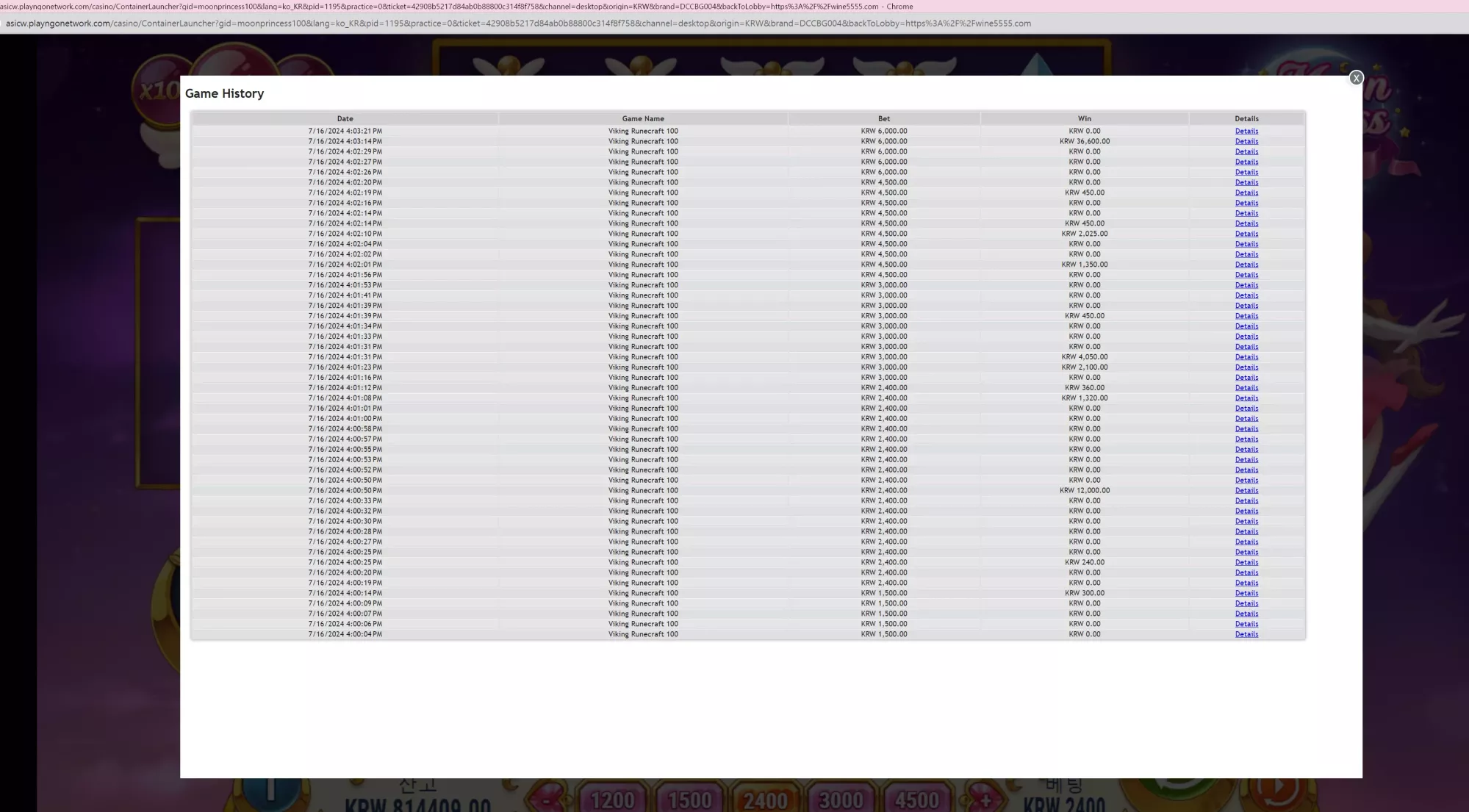1469x812 pixels.
Task: Open Details for the 4:01:53 PM round
Action: 1246,285
